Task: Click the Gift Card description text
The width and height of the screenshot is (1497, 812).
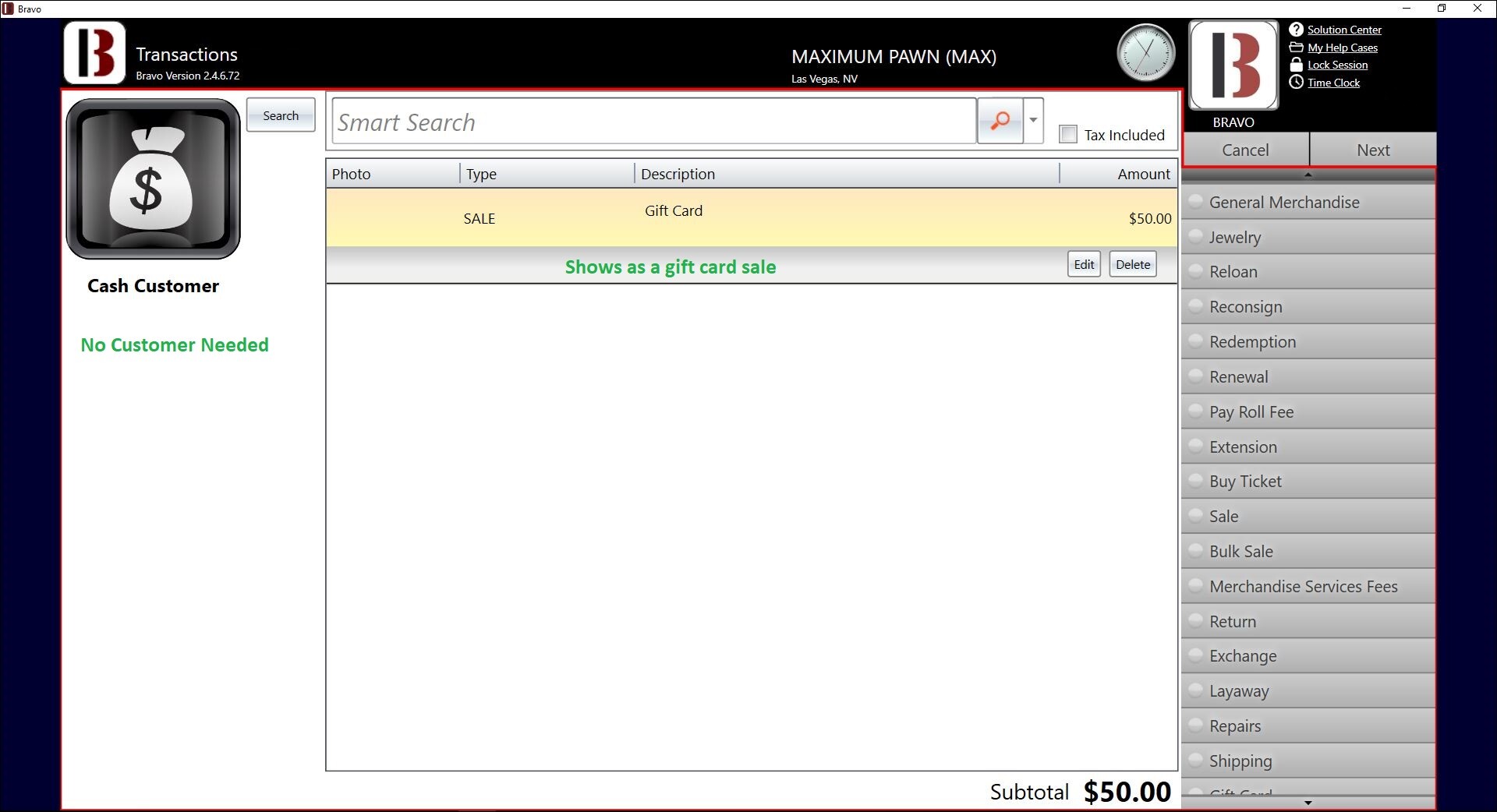Action: 674,210
